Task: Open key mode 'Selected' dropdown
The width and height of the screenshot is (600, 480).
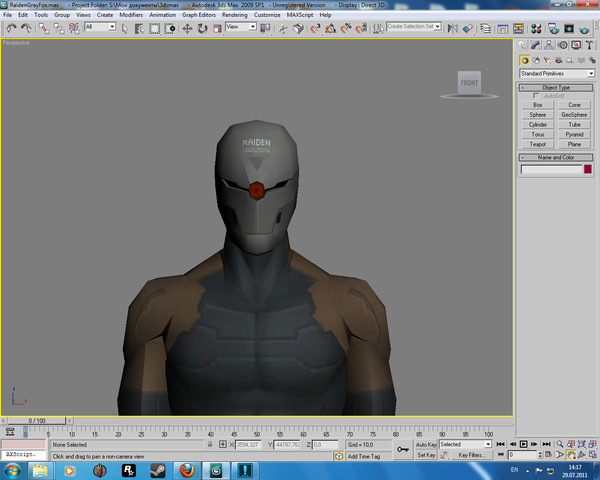Action: tap(465, 444)
